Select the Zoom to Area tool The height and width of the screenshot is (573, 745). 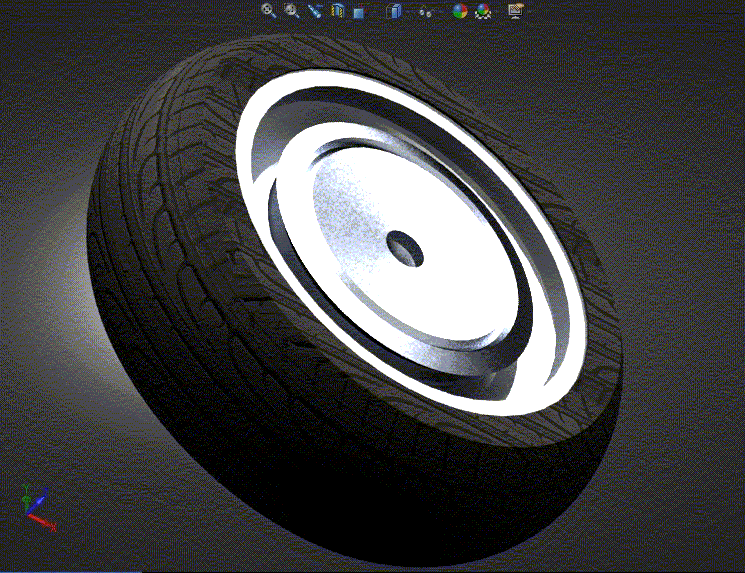point(291,10)
